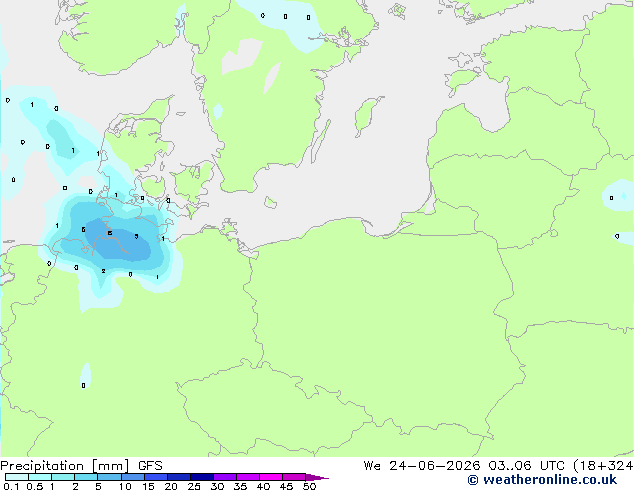
Task: Select the 2–5 mm legend swatch
Action: (x=86, y=477)
